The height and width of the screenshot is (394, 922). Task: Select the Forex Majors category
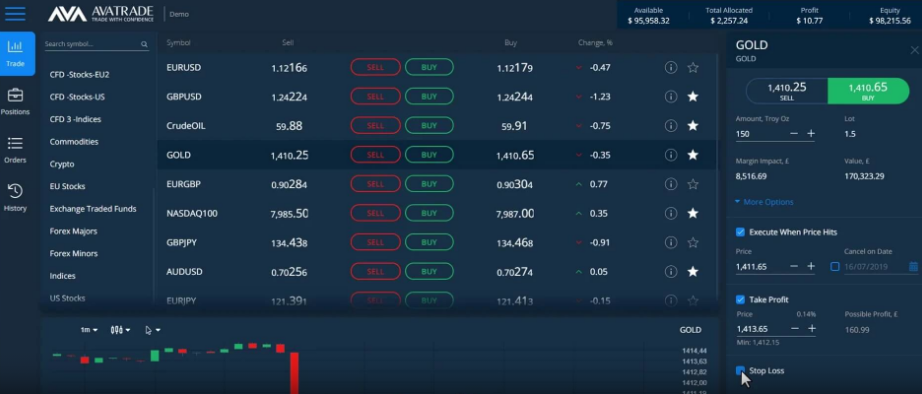click(x=74, y=231)
